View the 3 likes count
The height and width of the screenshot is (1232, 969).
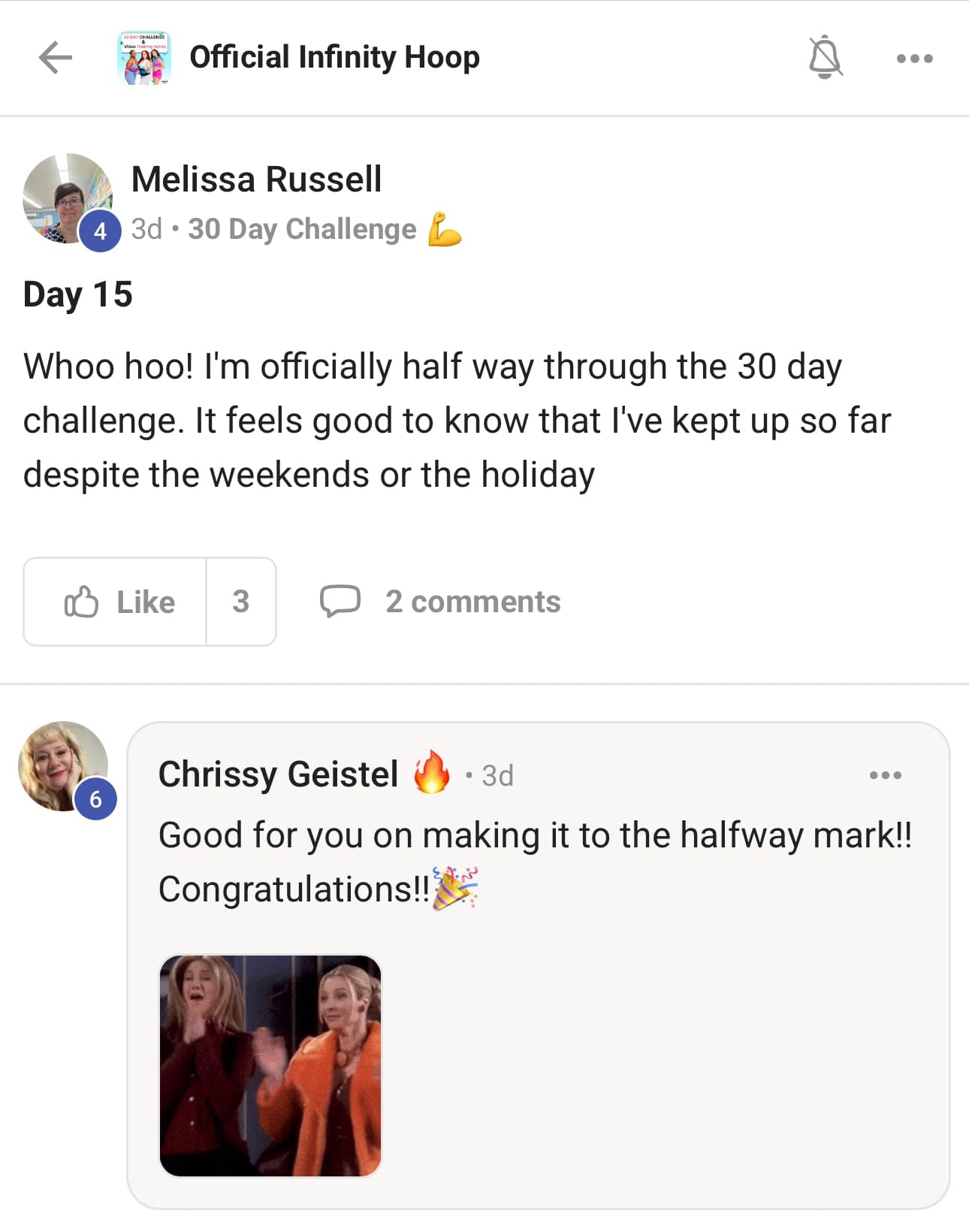tap(240, 602)
